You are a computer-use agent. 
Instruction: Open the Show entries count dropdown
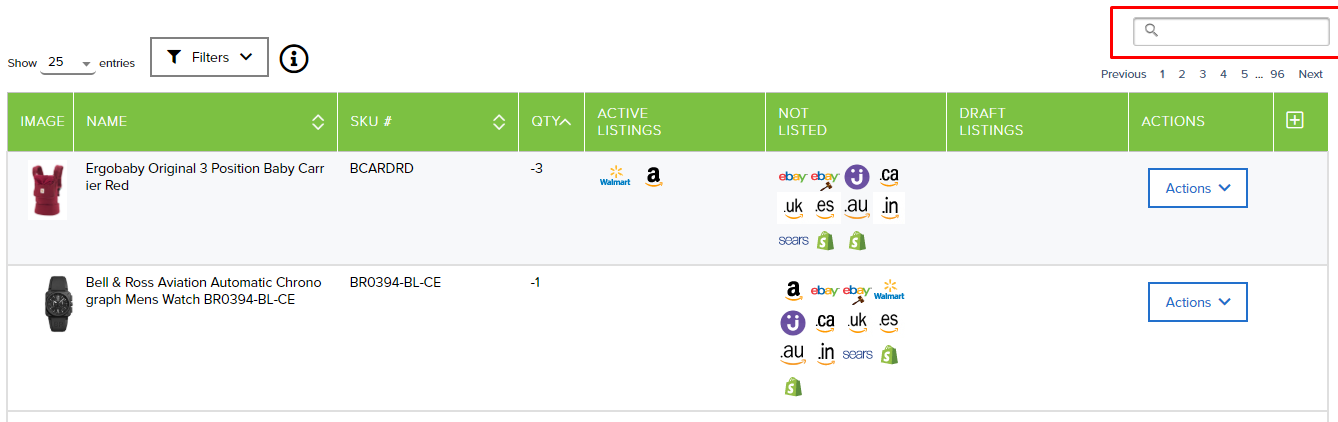tap(68, 62)
